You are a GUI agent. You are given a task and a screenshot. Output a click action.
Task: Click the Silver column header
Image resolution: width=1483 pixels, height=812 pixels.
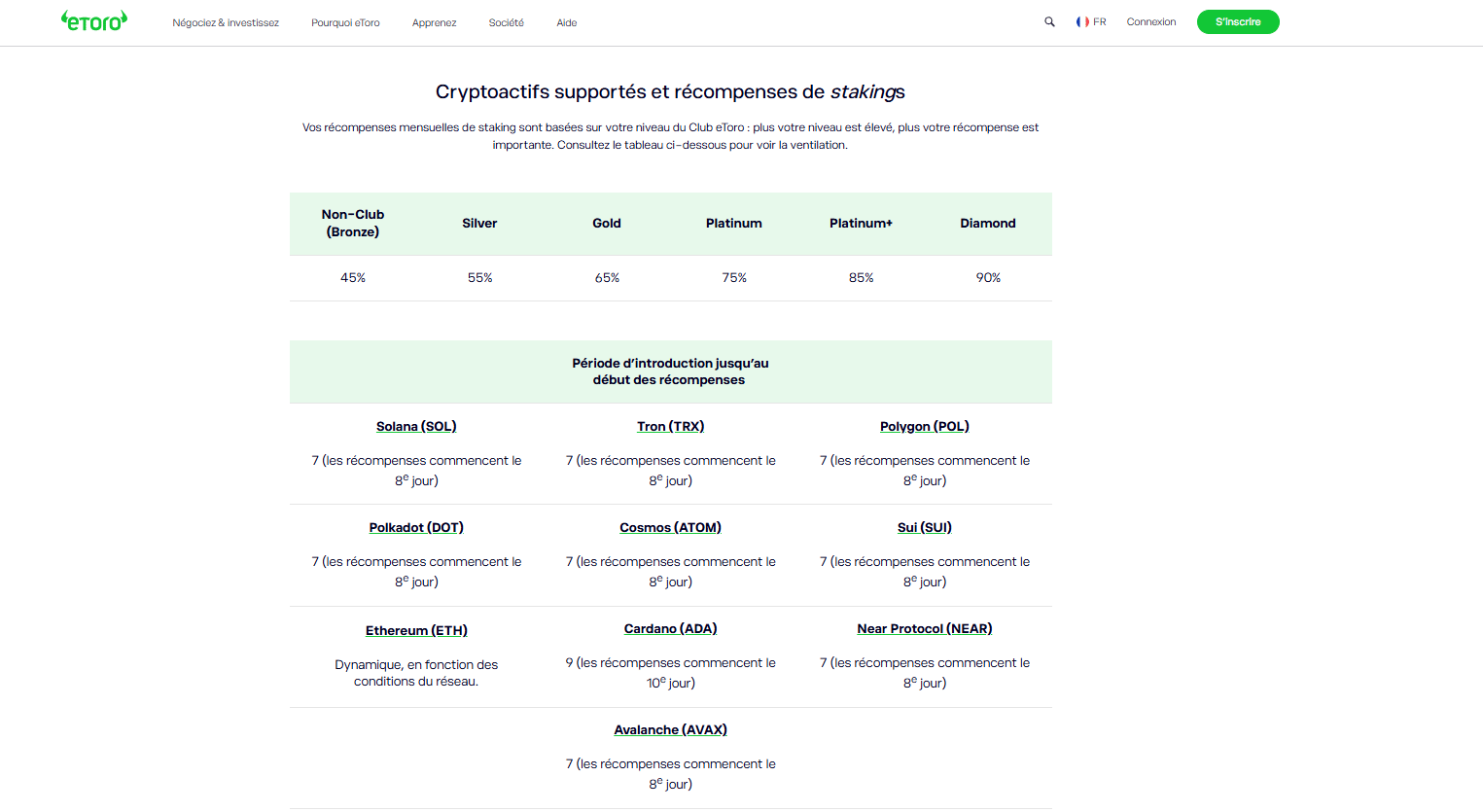click(479, 223)
